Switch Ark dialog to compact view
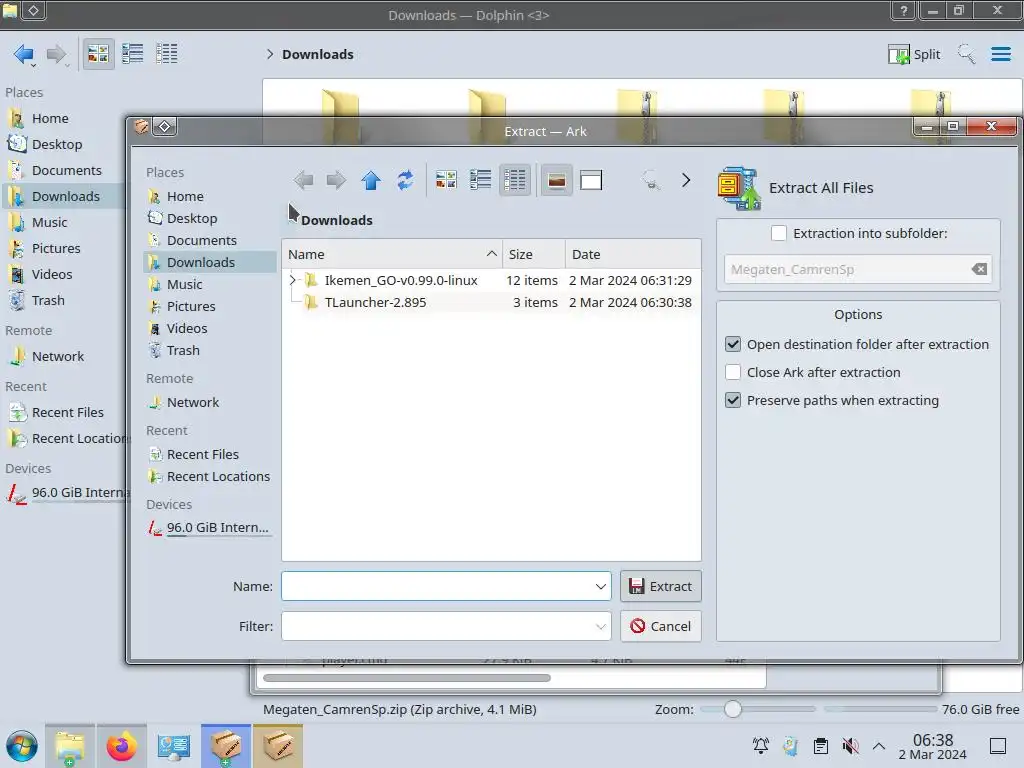The width and height of the screenshot is (1024, 768). (x=481, y=180)
